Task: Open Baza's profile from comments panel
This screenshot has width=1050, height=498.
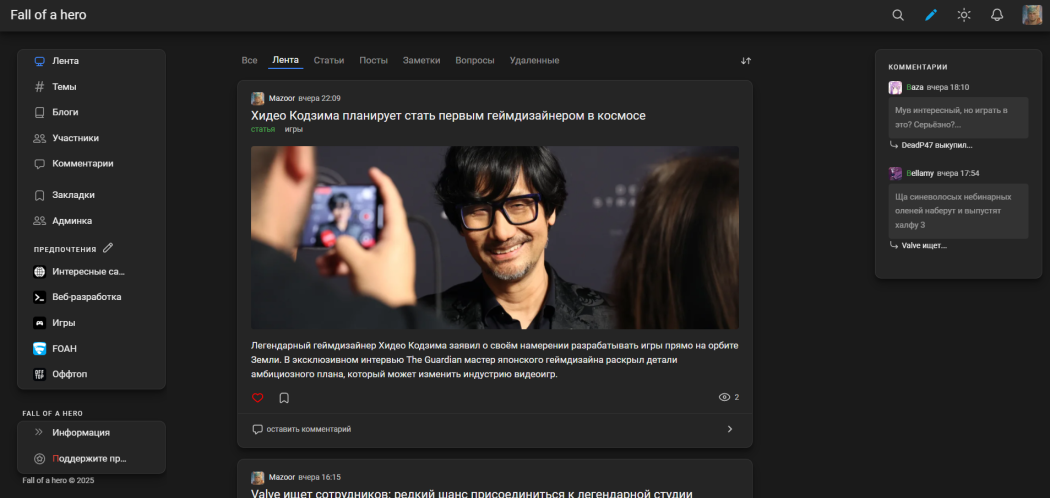Action: click(x=915, y=87)
